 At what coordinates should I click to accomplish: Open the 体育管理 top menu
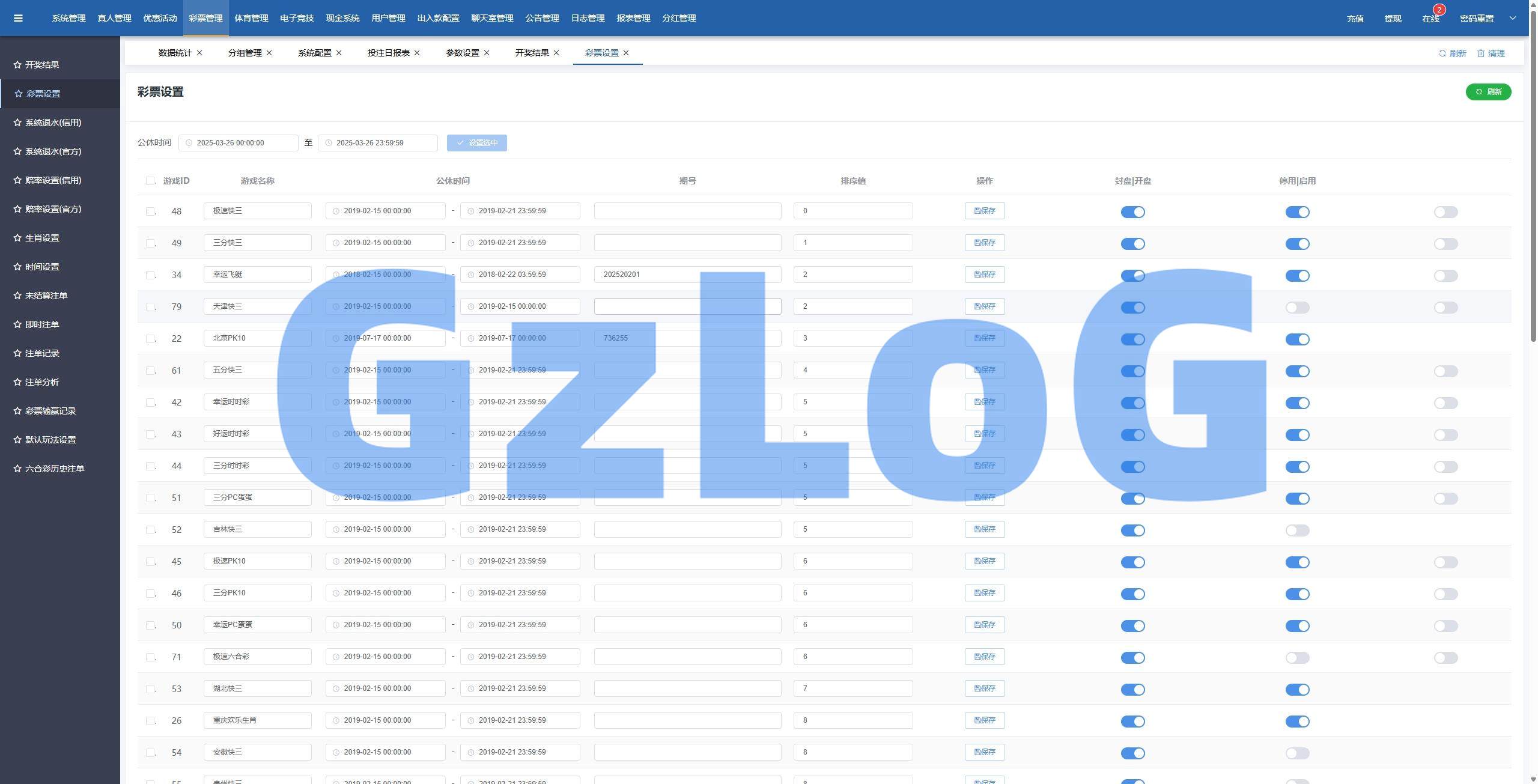pyautogui.click(x=251, y=18)
